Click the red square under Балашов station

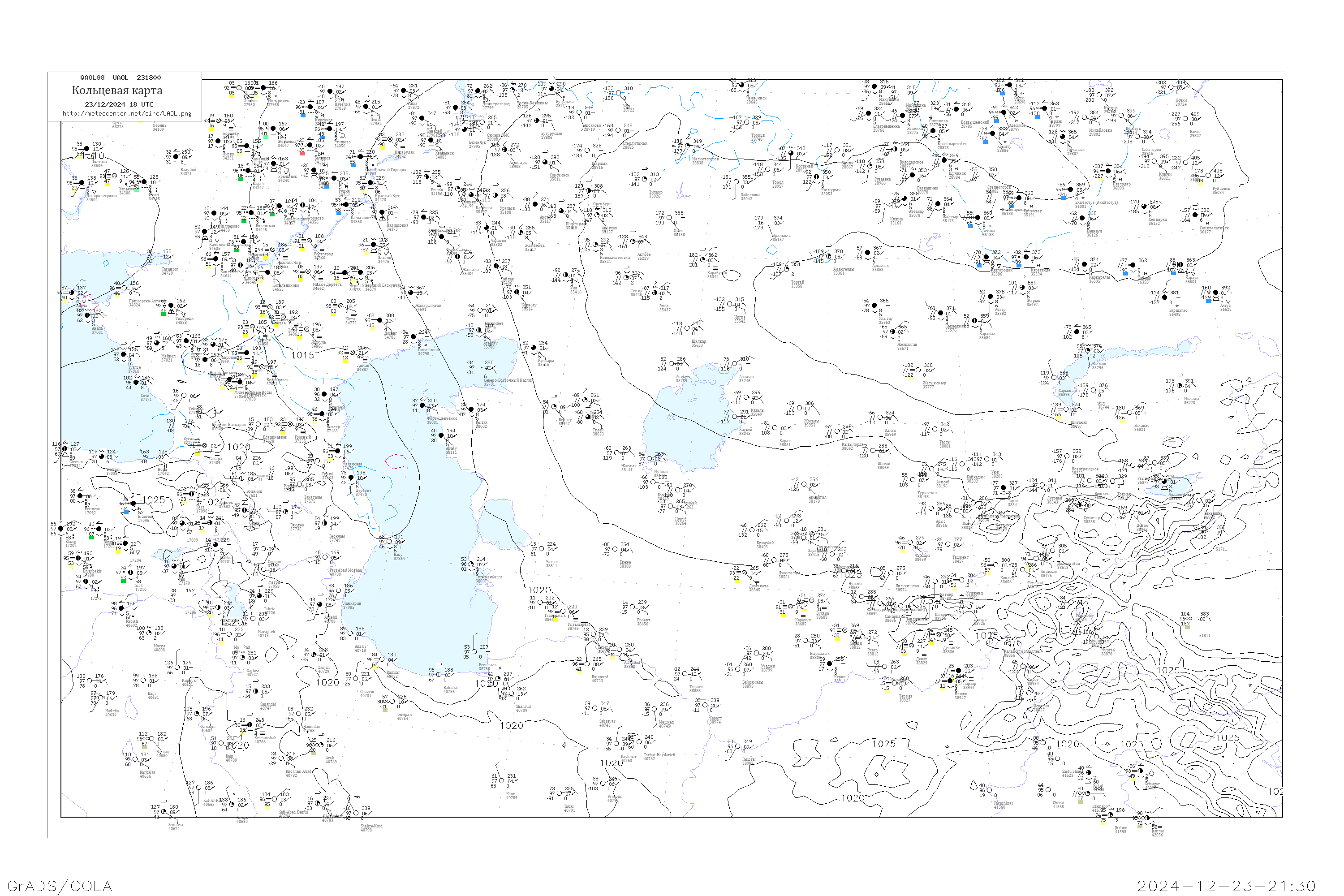pos(302,153)
